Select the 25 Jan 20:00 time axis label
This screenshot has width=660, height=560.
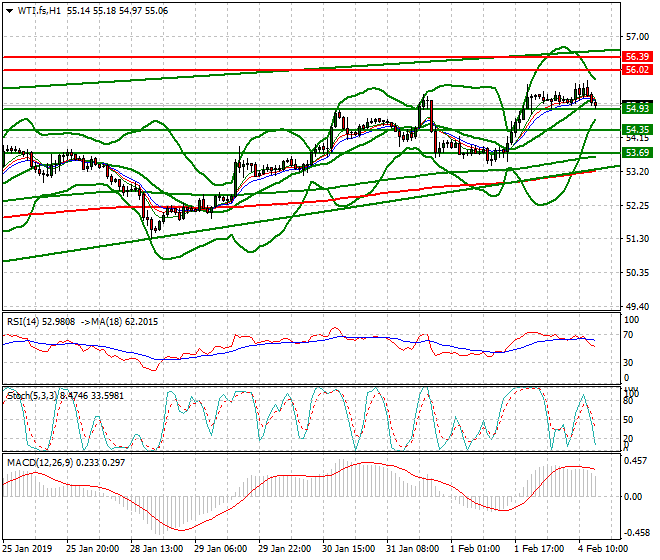coord(93,549)
